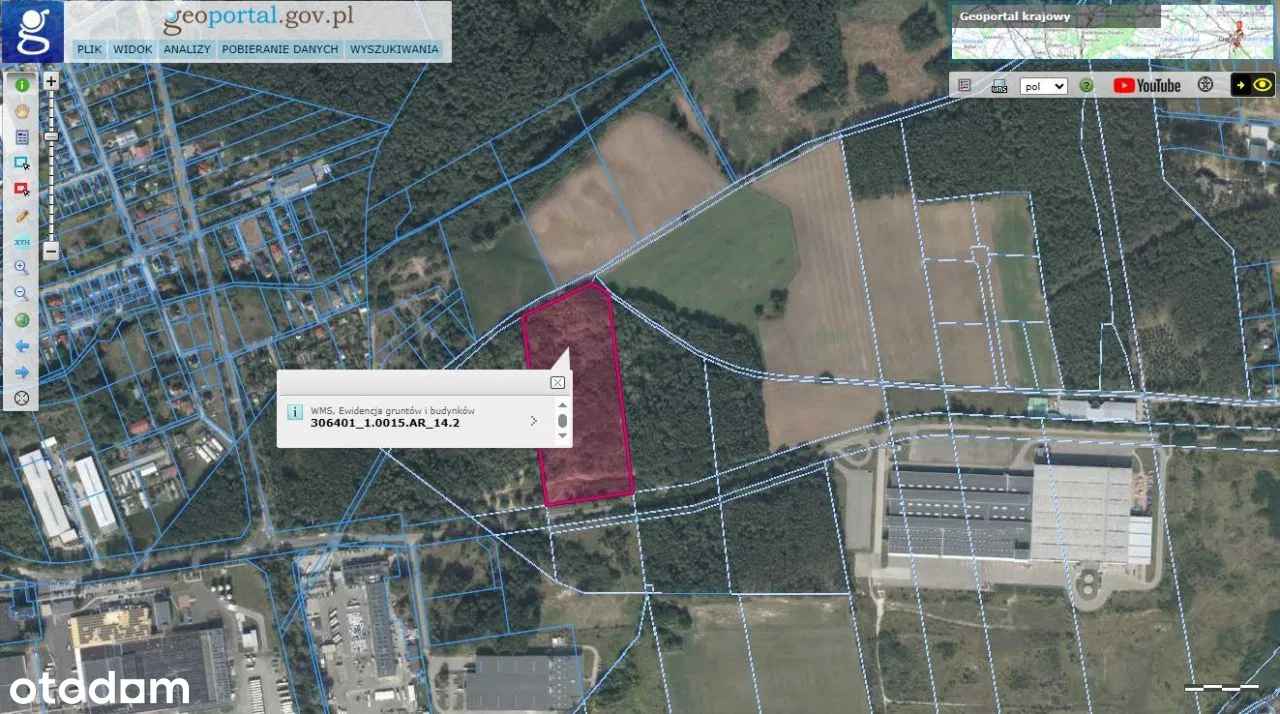Expand parcel 306401_1.0015.AR_14.2 details arrow
Viewport: 1280px width, 714px height.
coord(533,421)
